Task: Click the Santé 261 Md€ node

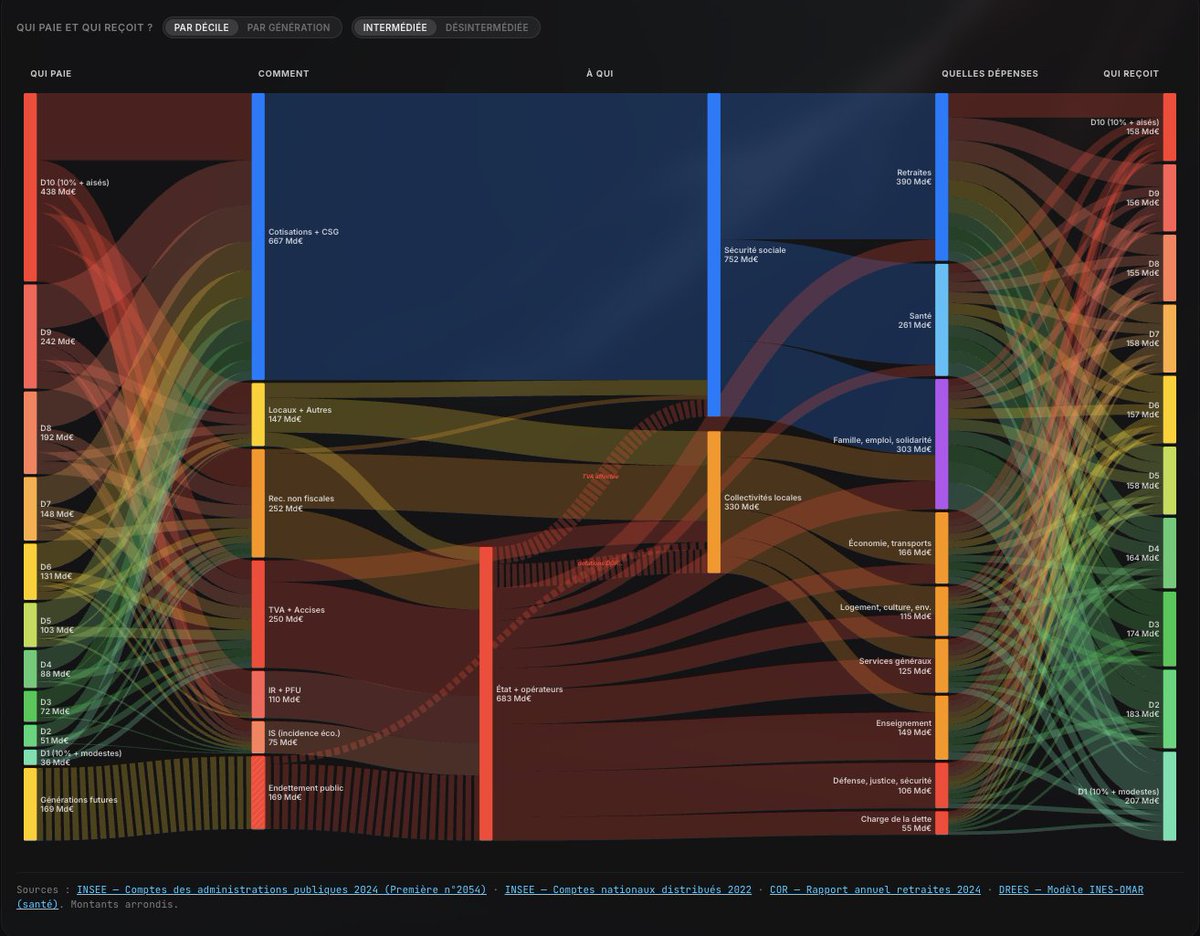Action: [x=941, y=320]
